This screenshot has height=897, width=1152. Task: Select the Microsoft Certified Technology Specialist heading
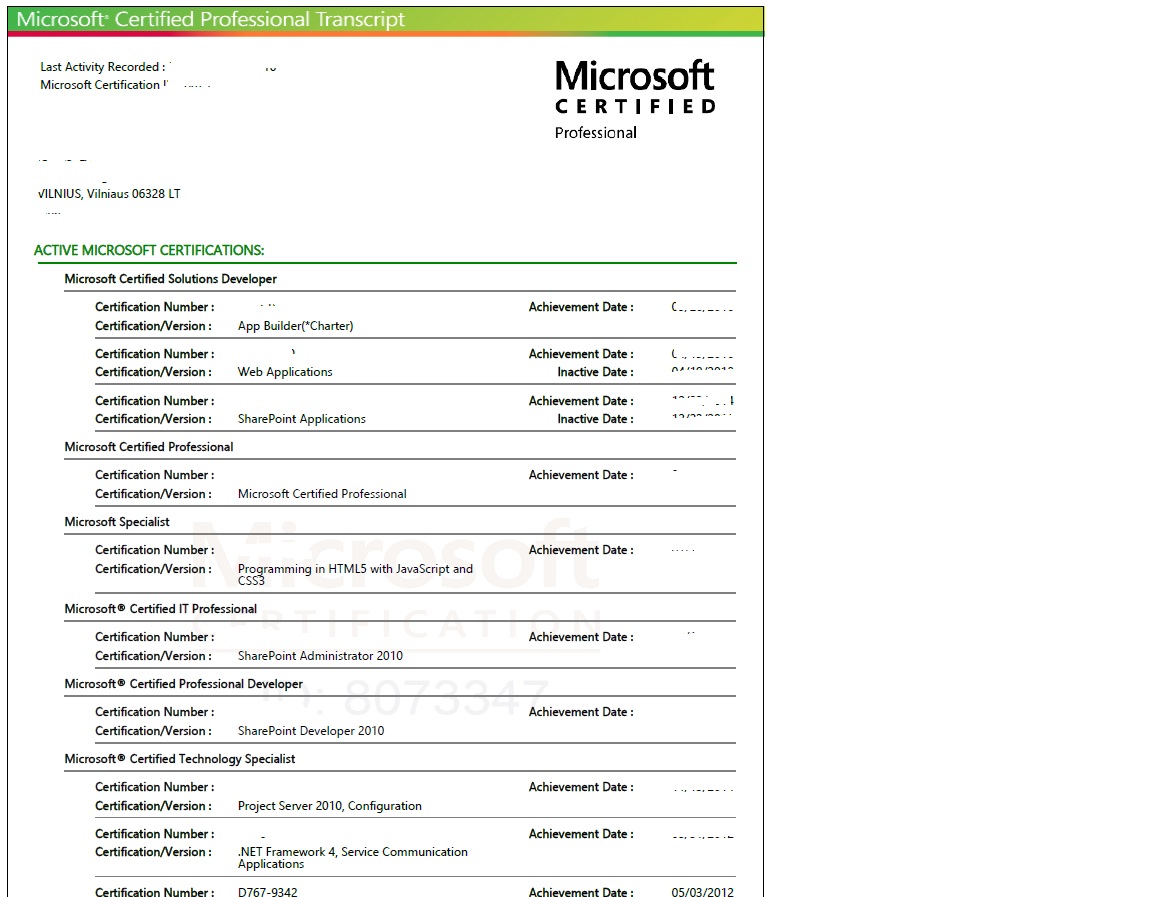point(180,759)
